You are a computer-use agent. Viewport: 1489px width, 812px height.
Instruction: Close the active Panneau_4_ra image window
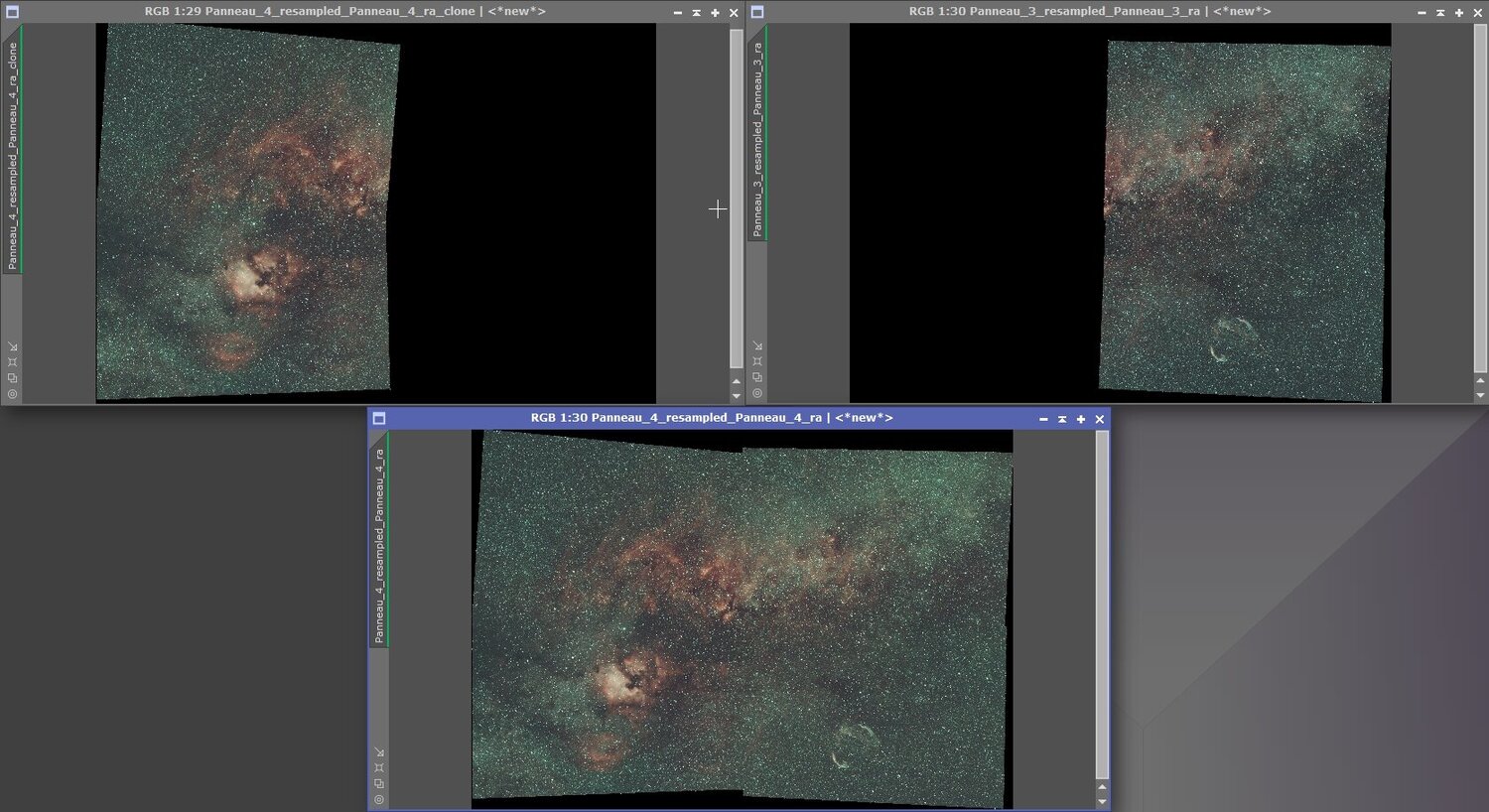click(1100, 420)
